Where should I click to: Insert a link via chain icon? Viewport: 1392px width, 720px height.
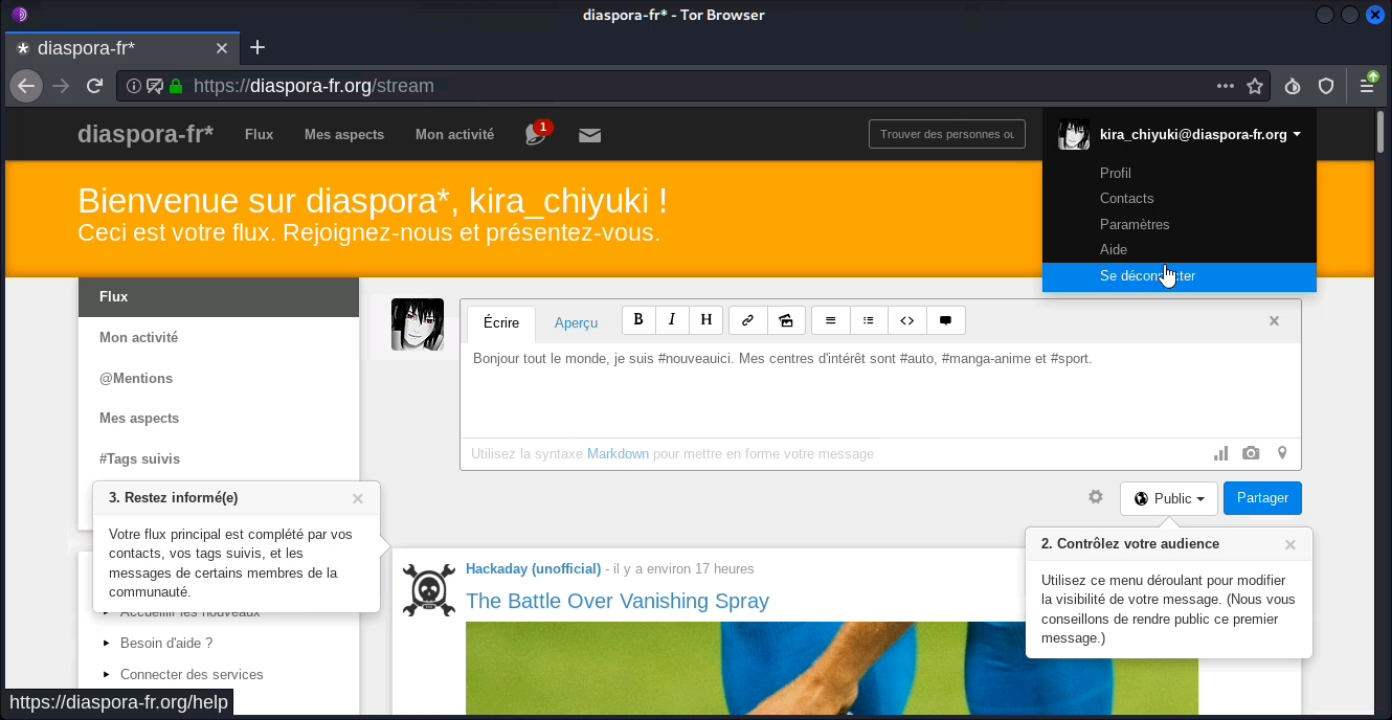(747, 320)
